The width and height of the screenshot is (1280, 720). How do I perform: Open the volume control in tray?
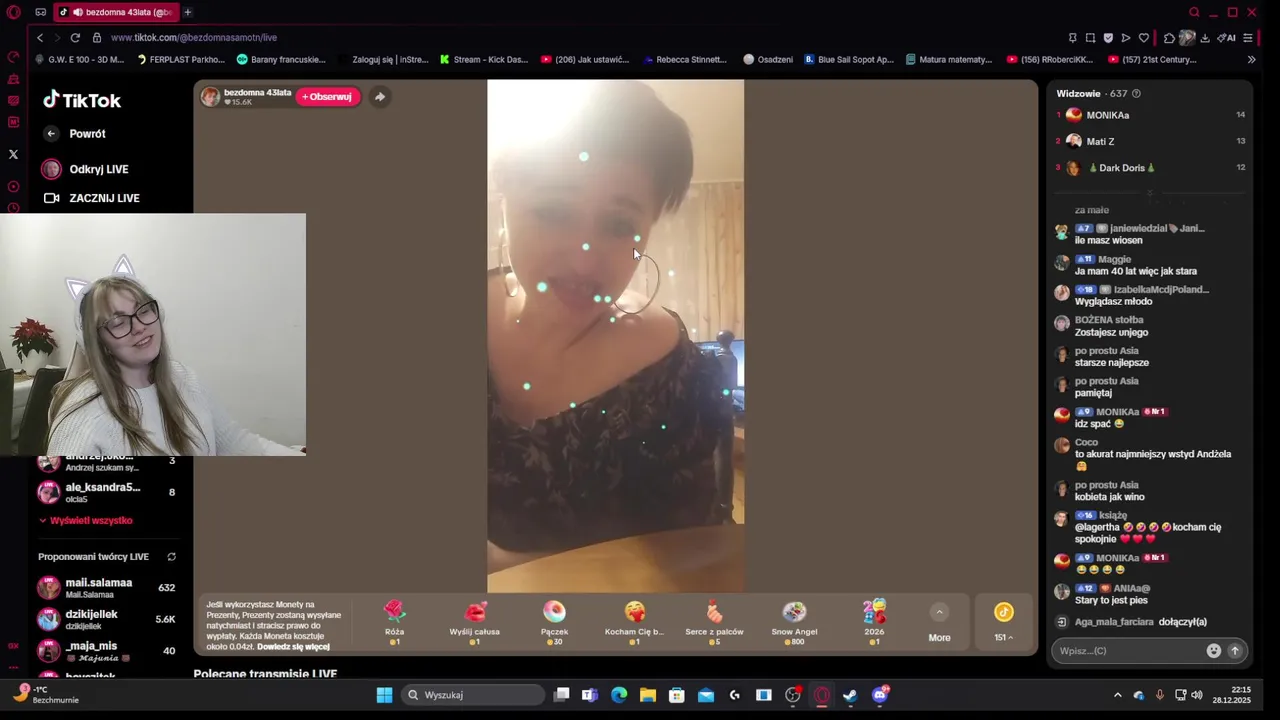coord(1197,695)
